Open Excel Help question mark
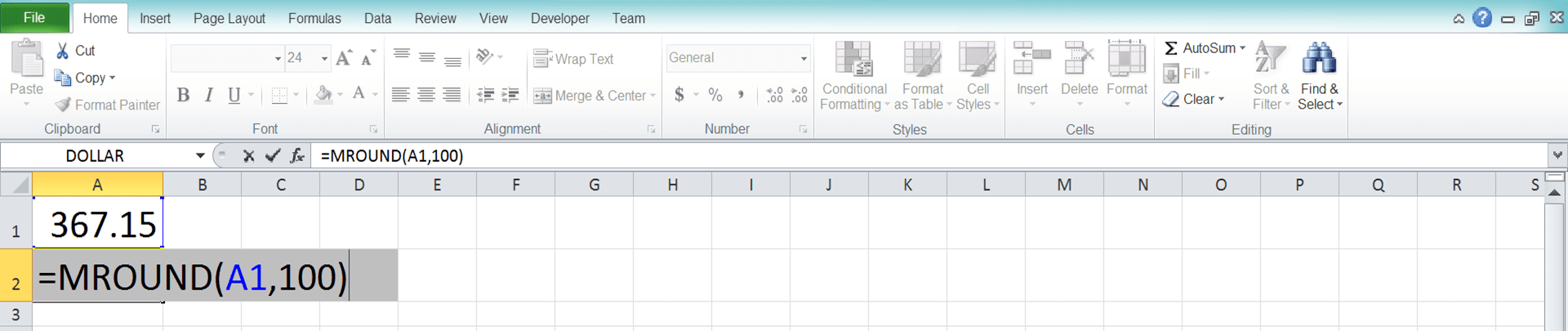Screen dimensions: 1568x331 [1482, 17]
